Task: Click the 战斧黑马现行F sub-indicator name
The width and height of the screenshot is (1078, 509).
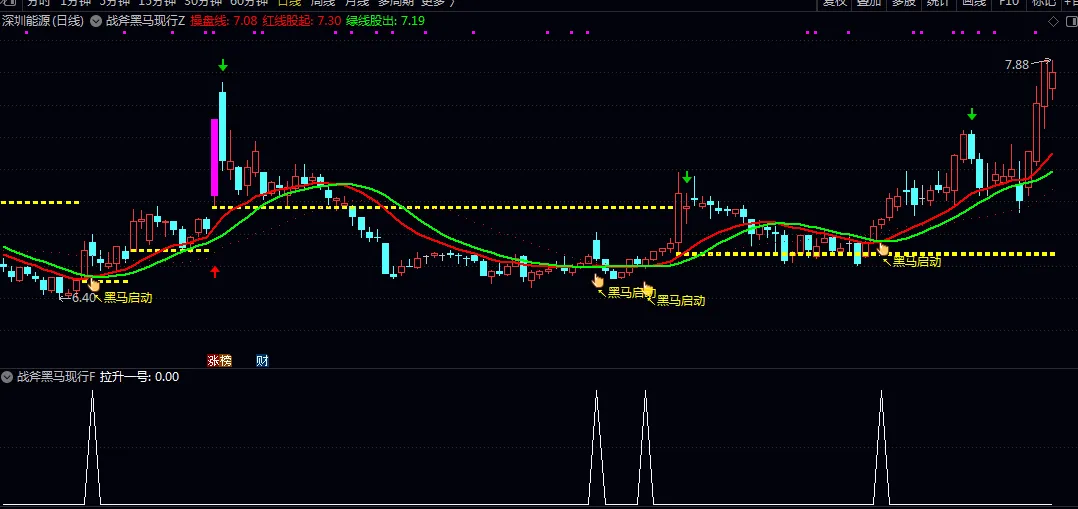Action: pos(56,377)
